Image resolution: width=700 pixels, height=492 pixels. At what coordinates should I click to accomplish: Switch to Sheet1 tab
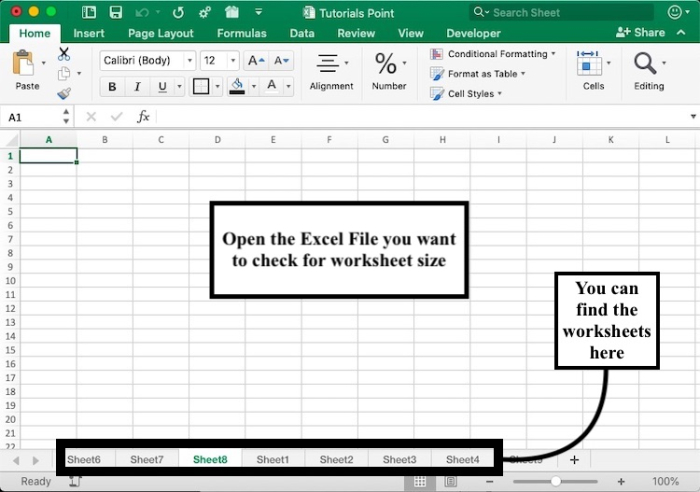273,459
